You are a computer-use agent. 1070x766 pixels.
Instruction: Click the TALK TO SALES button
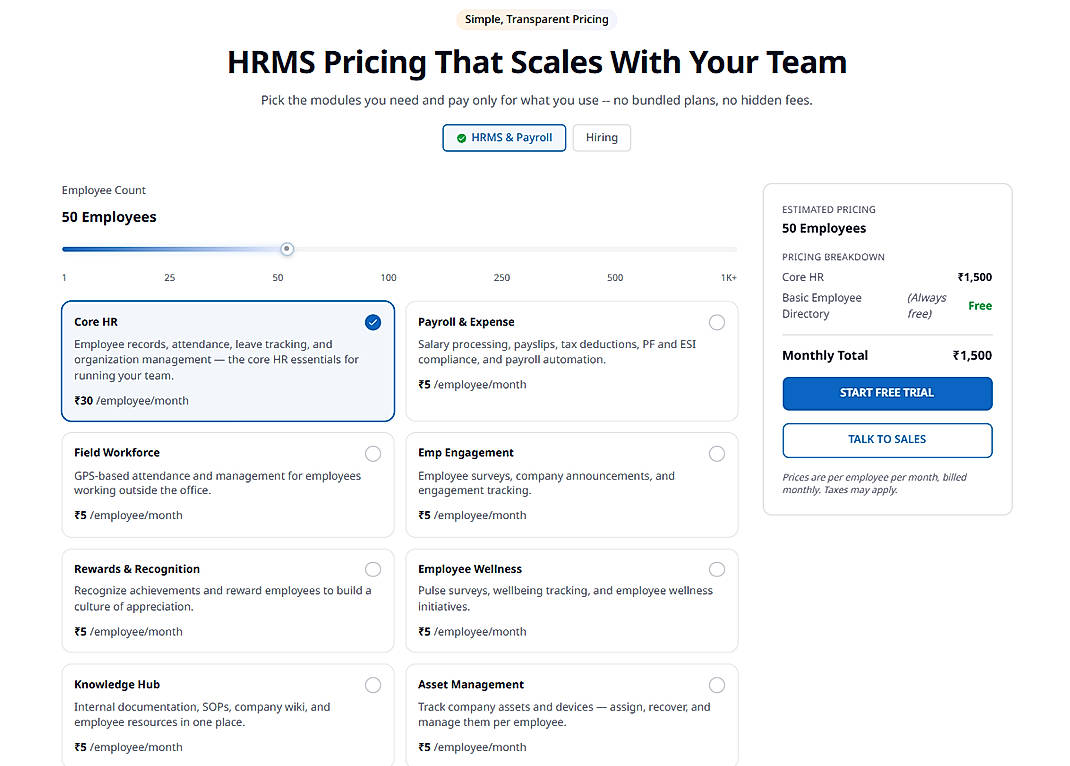[887, 440]
